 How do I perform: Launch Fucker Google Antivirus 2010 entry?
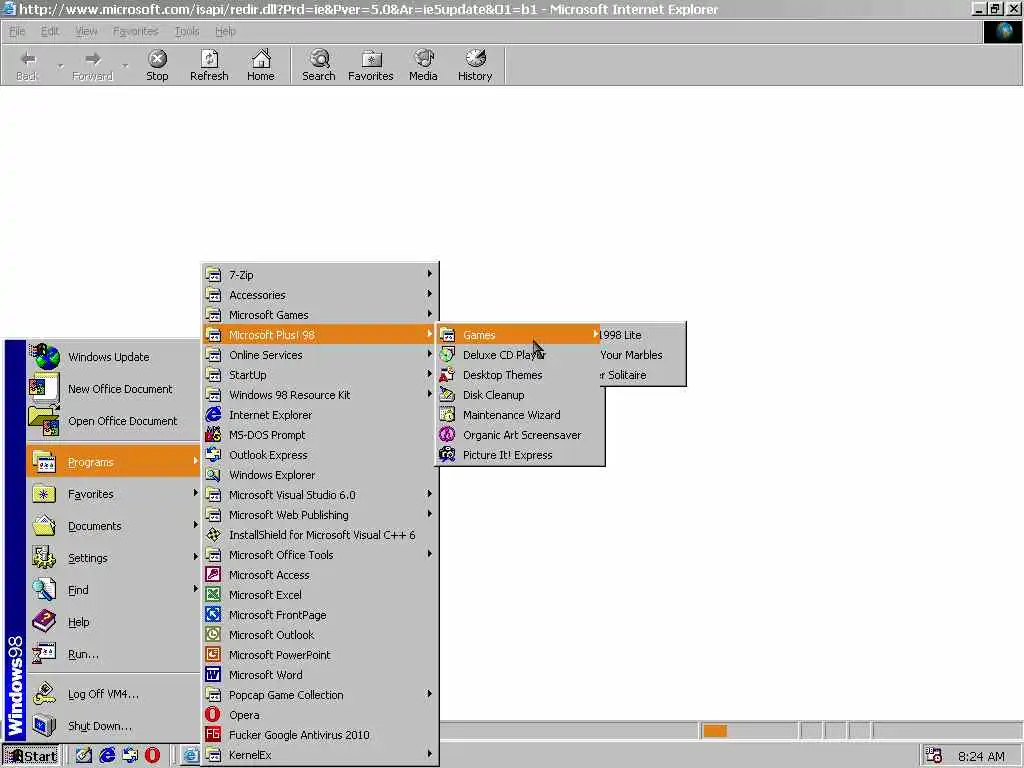(x=320, y=735)
